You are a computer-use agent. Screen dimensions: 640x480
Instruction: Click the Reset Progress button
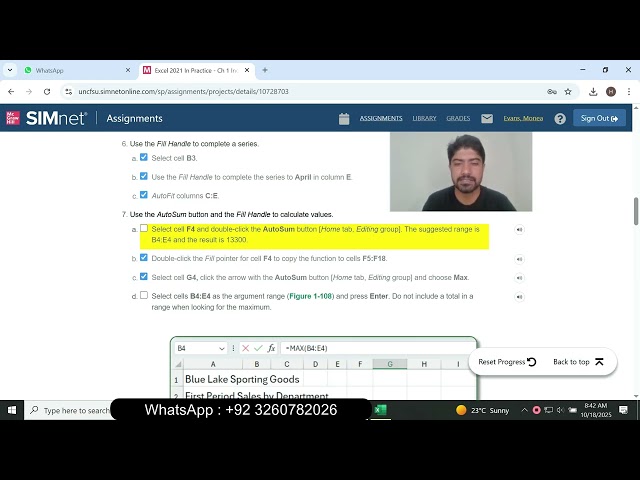(x=507, y=362)
